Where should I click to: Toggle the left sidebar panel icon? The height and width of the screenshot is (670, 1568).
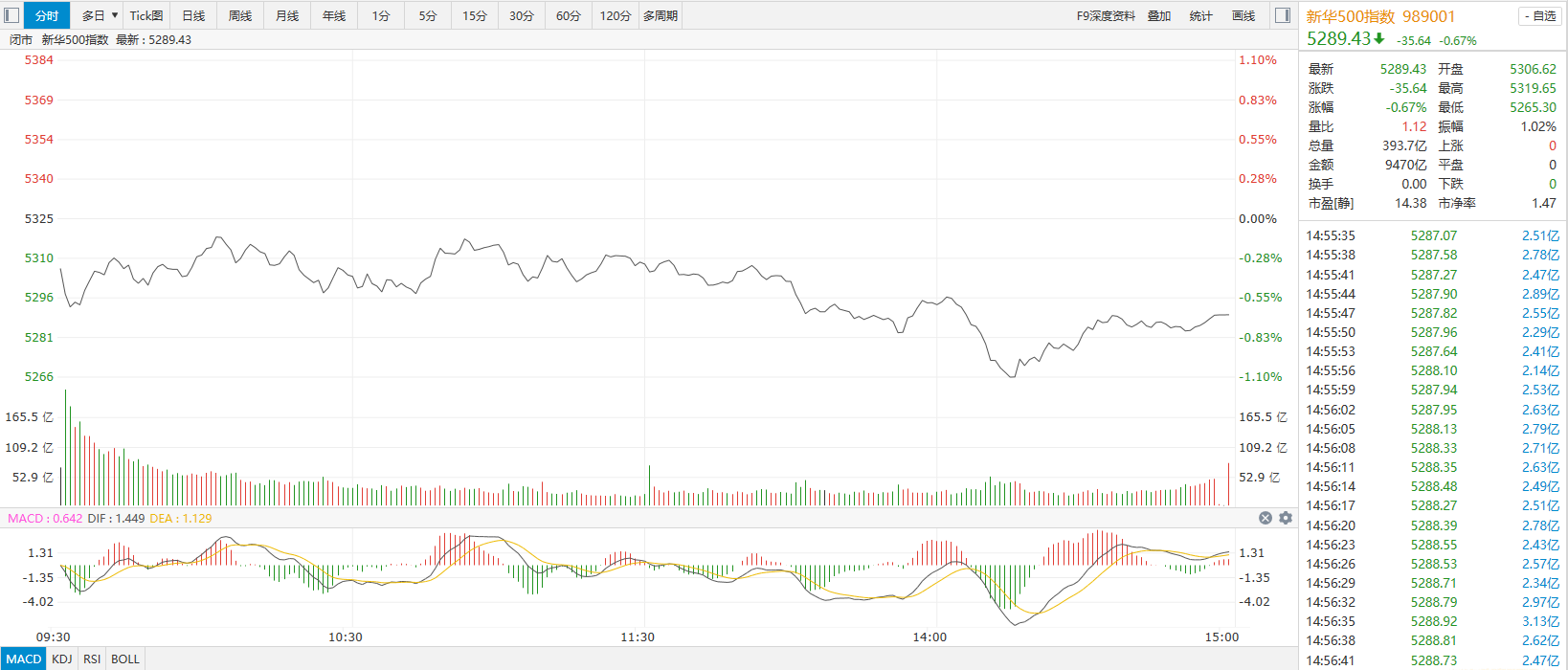point(11,15)
